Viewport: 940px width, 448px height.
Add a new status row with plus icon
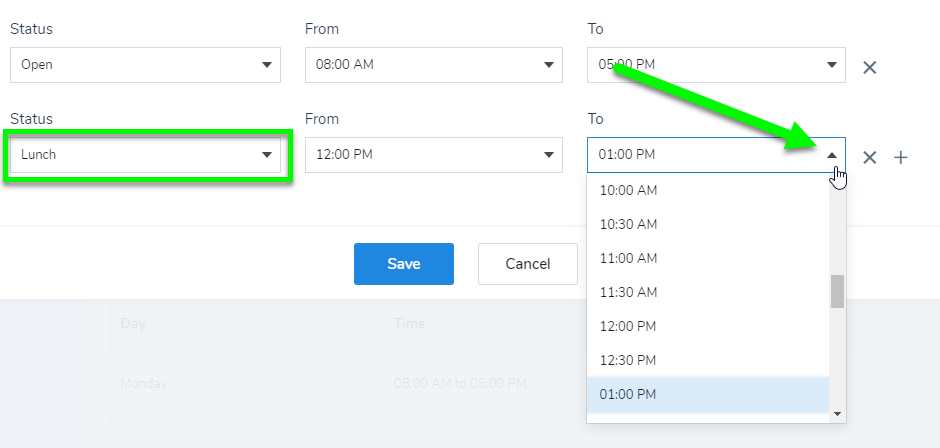(x=900, y=158)
